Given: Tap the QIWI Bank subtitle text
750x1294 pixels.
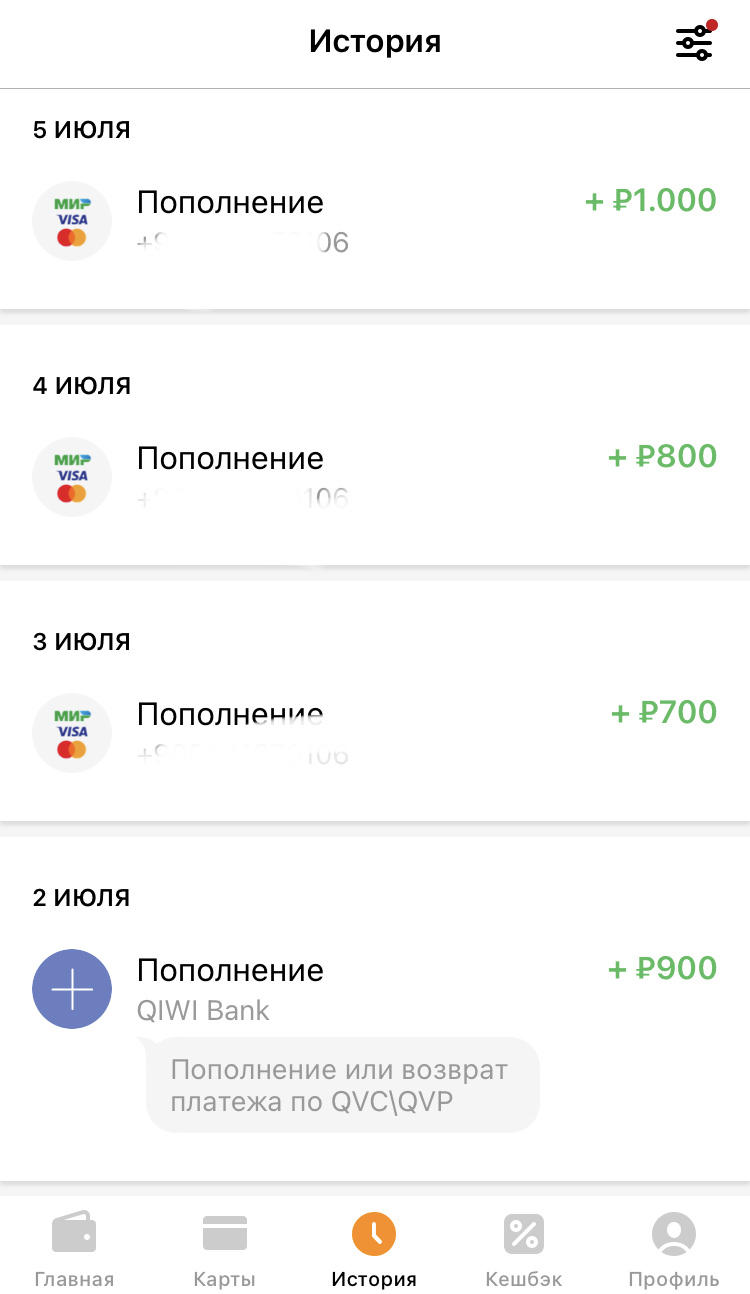Looking at the screenshot, I should (203, 1010).
